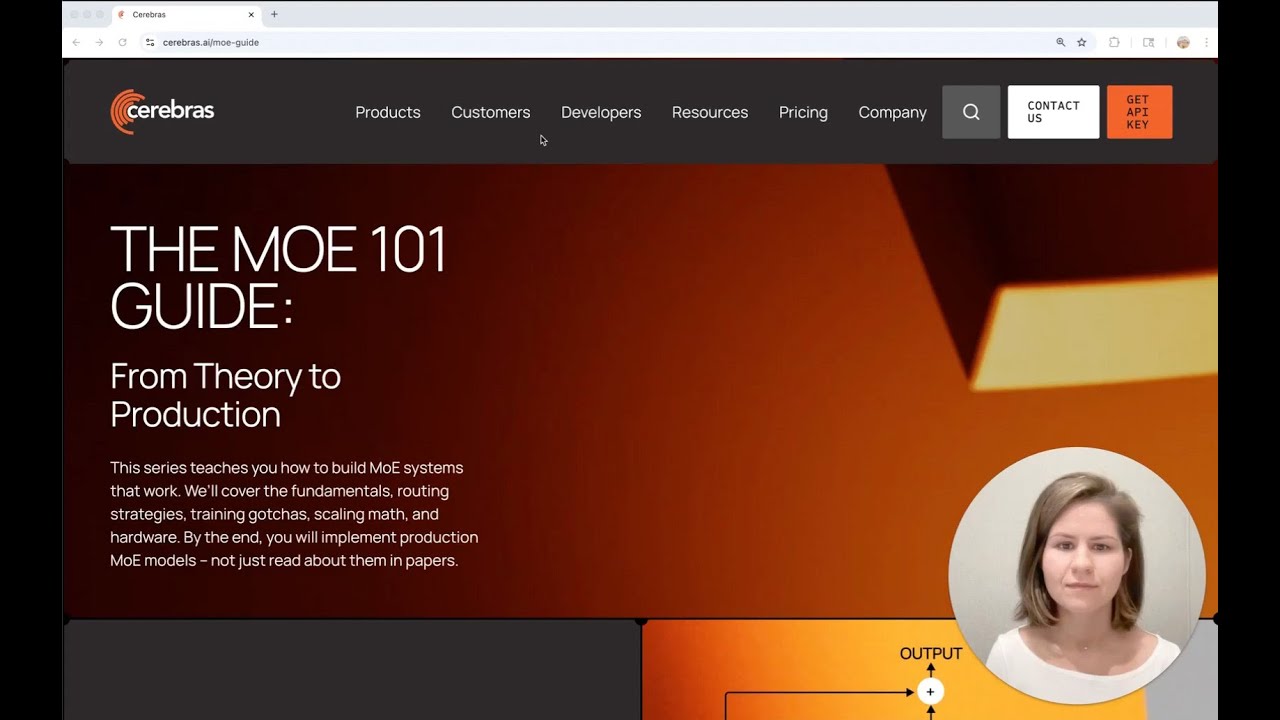Click the zoom magnifier icon in address bar
The height and width of the screenshot is (720, 1280).
[1061, 42]
